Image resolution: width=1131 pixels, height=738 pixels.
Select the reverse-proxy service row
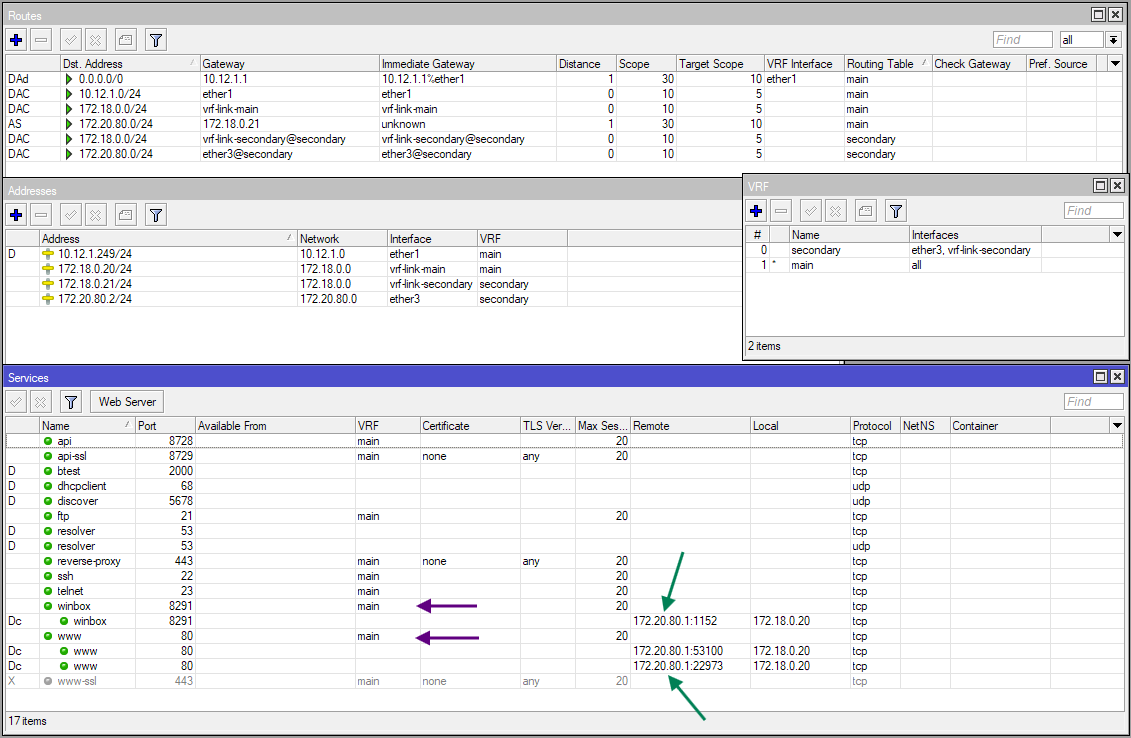click(x=564, y=561)
